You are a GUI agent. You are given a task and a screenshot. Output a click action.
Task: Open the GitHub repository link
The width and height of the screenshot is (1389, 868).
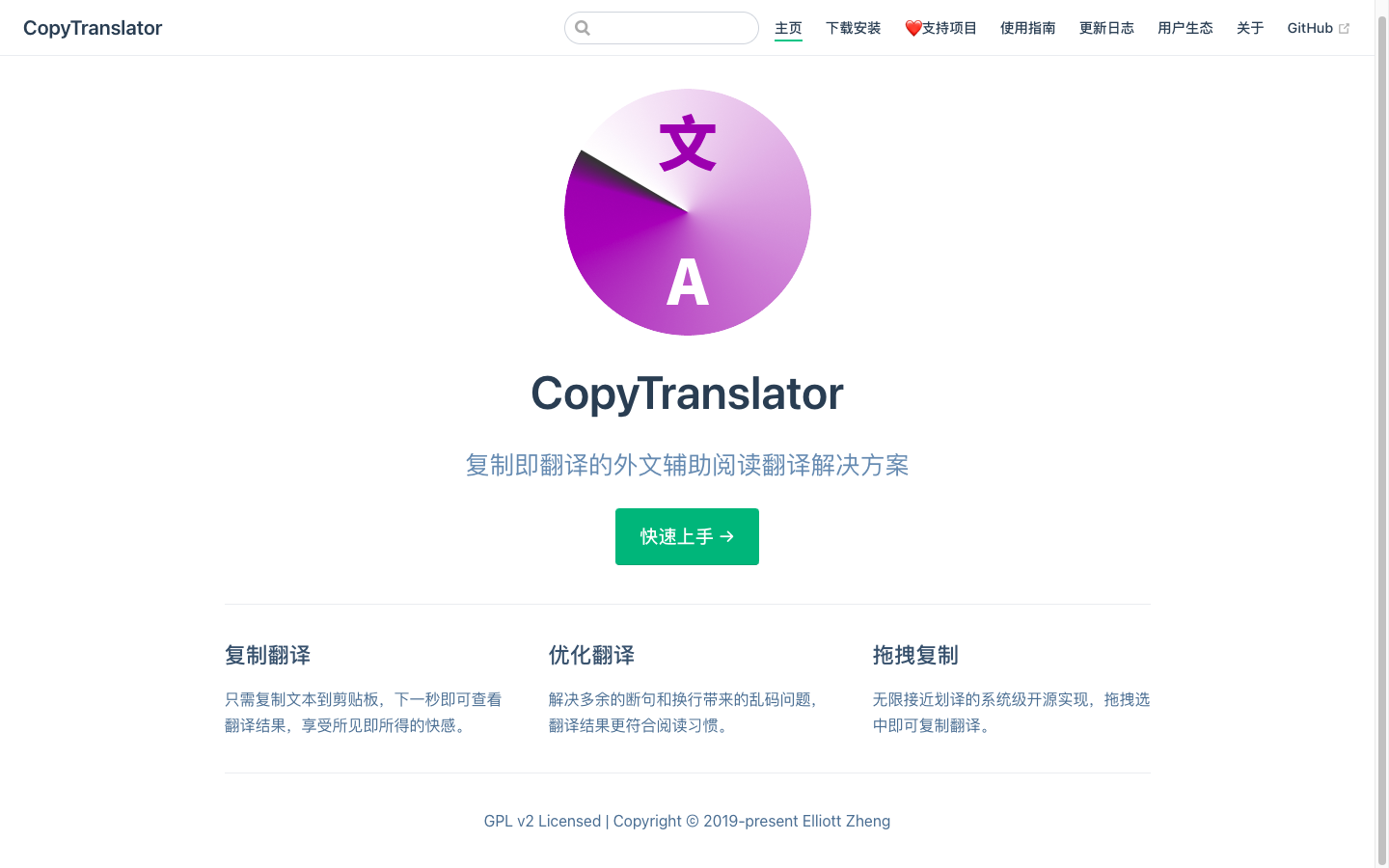coord(1312,28)
